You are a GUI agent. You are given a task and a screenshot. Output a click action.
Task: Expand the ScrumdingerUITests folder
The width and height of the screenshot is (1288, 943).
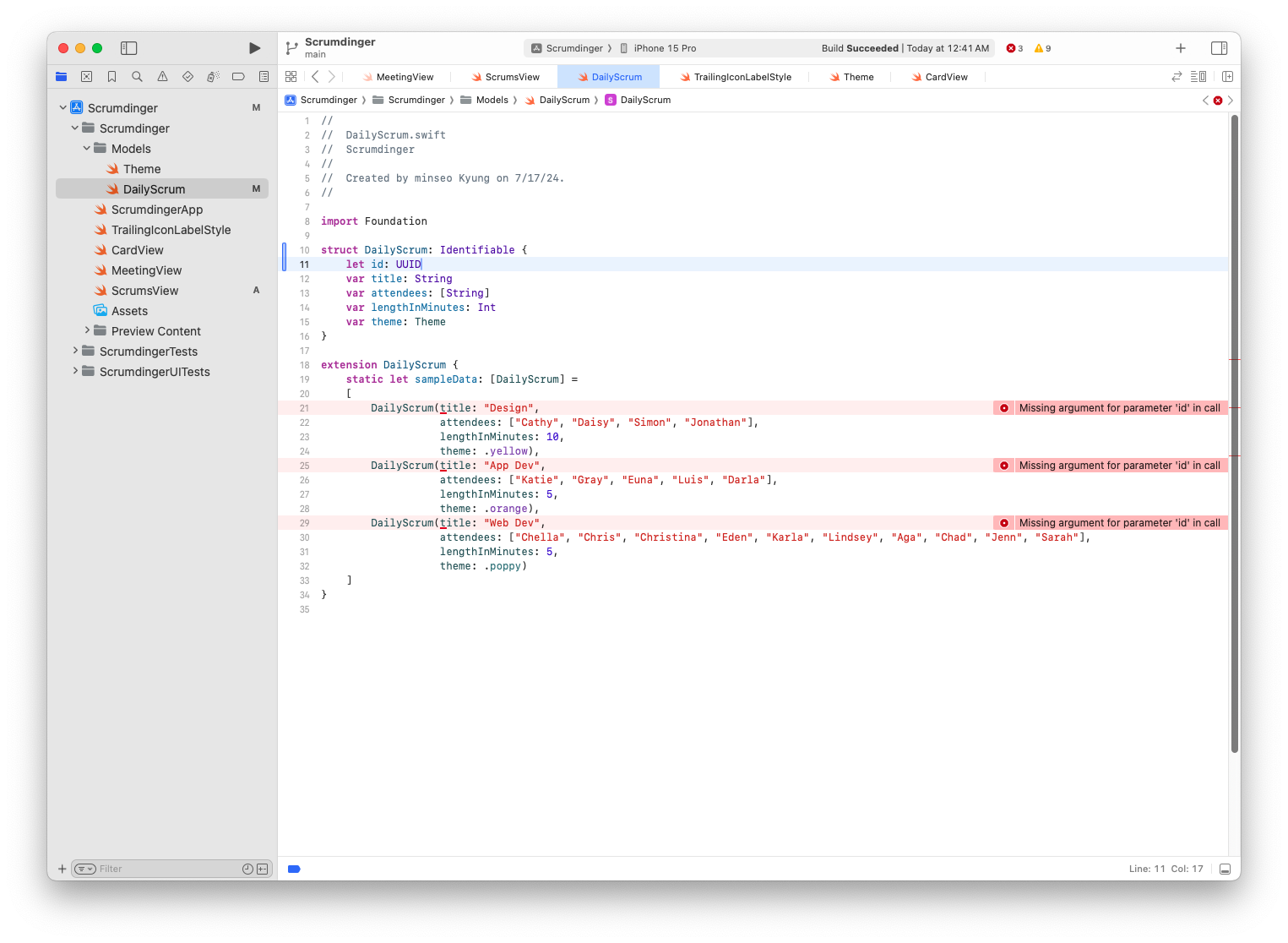click(x=74, y=371)
